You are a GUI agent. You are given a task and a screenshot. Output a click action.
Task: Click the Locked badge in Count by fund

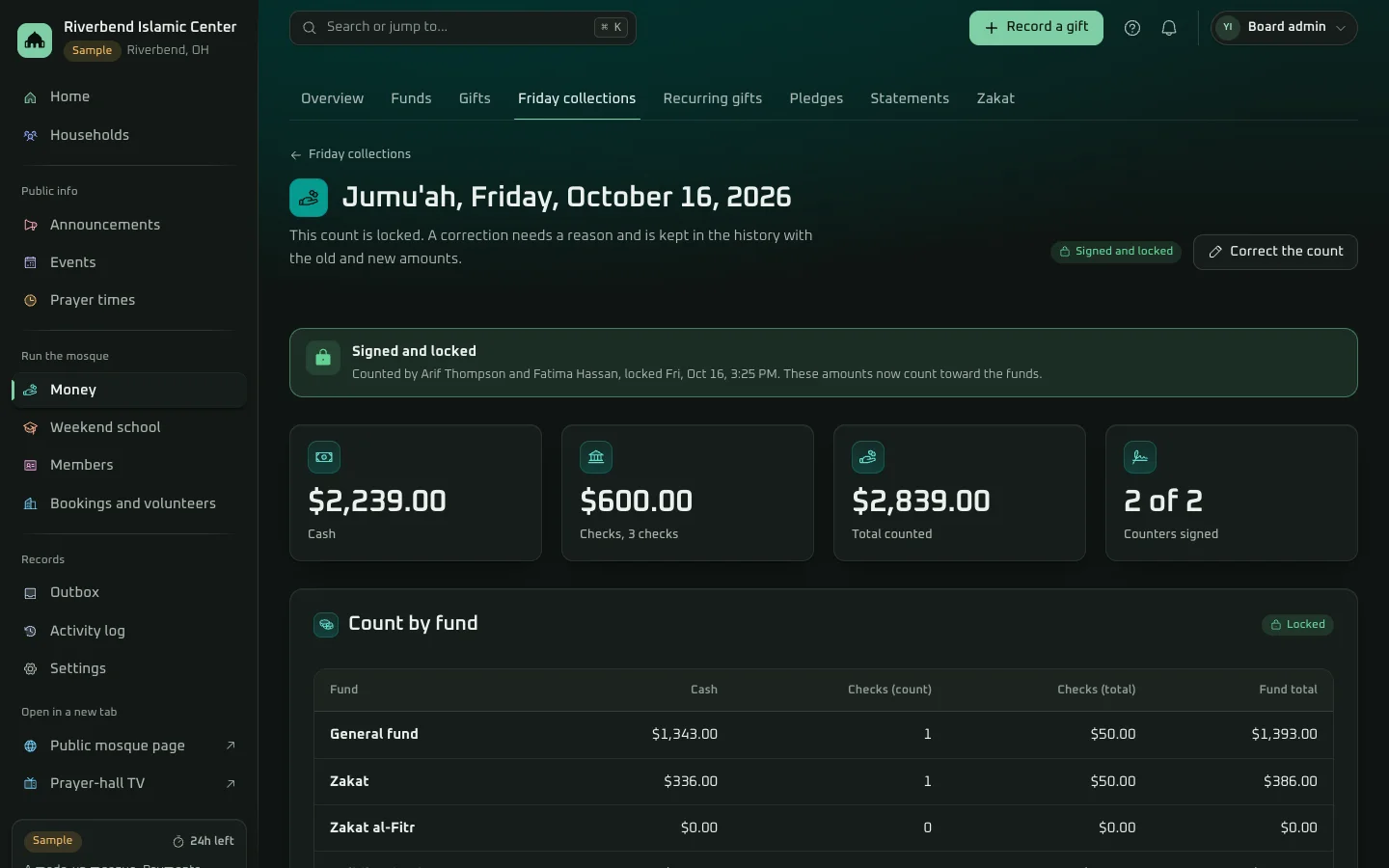[x=1297, y=625]
